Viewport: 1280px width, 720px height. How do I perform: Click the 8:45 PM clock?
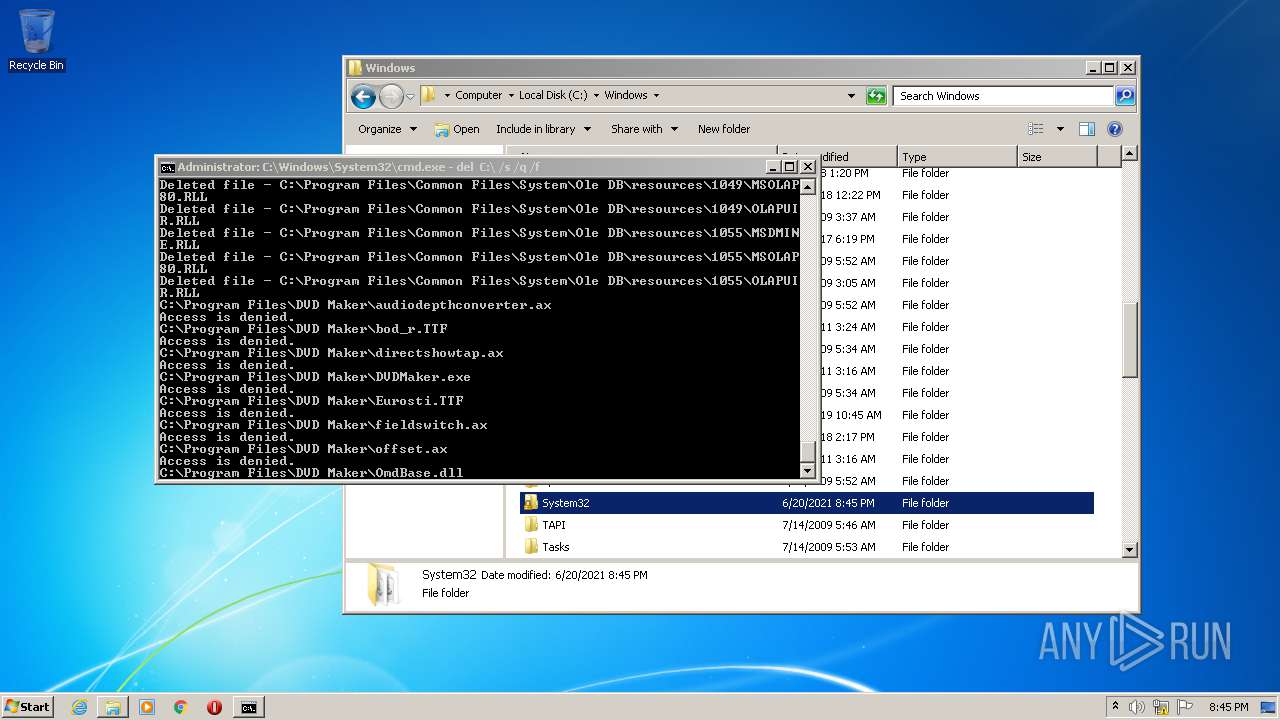(x=1228, y=707)
